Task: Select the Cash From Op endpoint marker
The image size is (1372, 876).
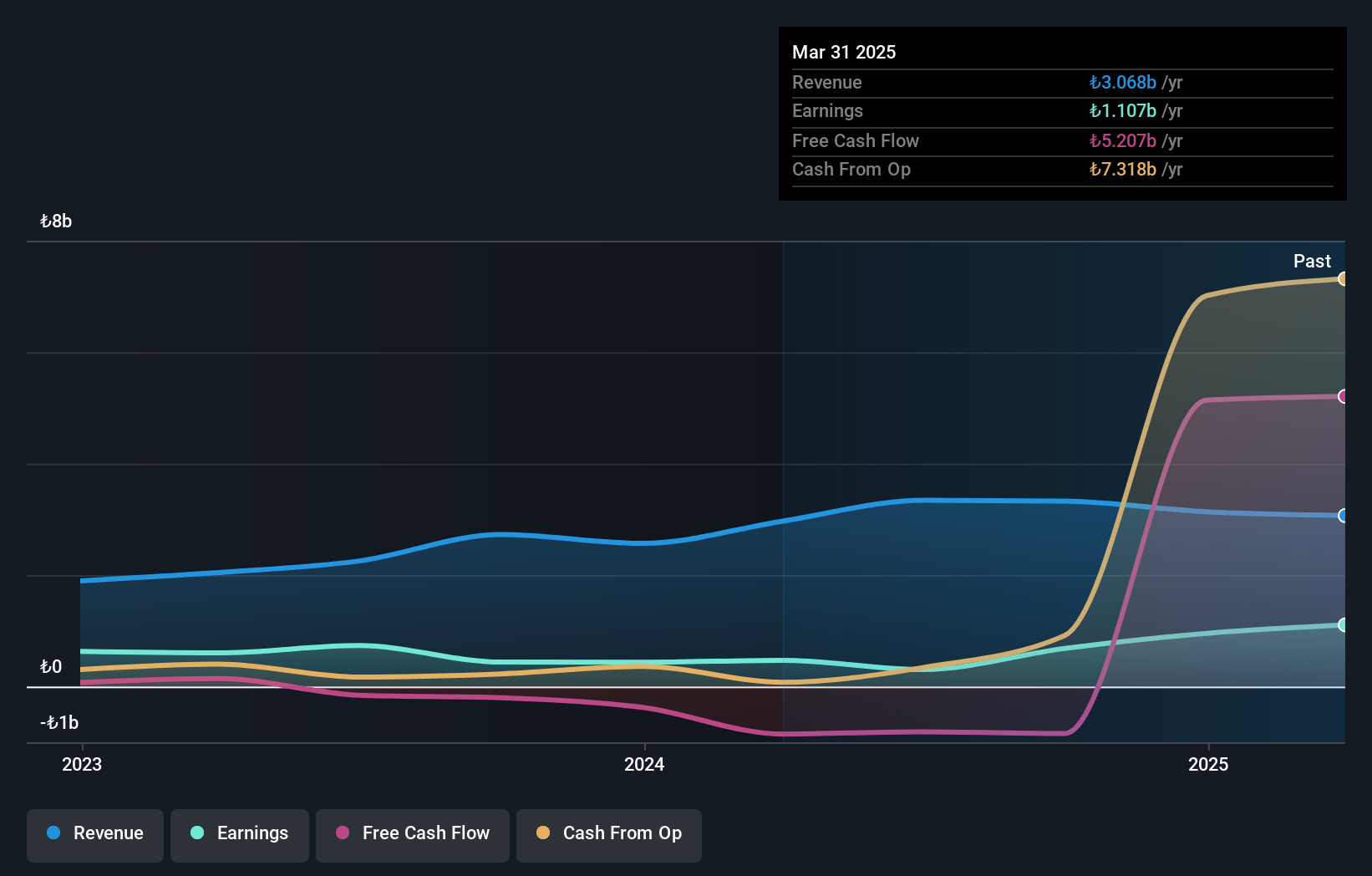Action: [1342, 279]
